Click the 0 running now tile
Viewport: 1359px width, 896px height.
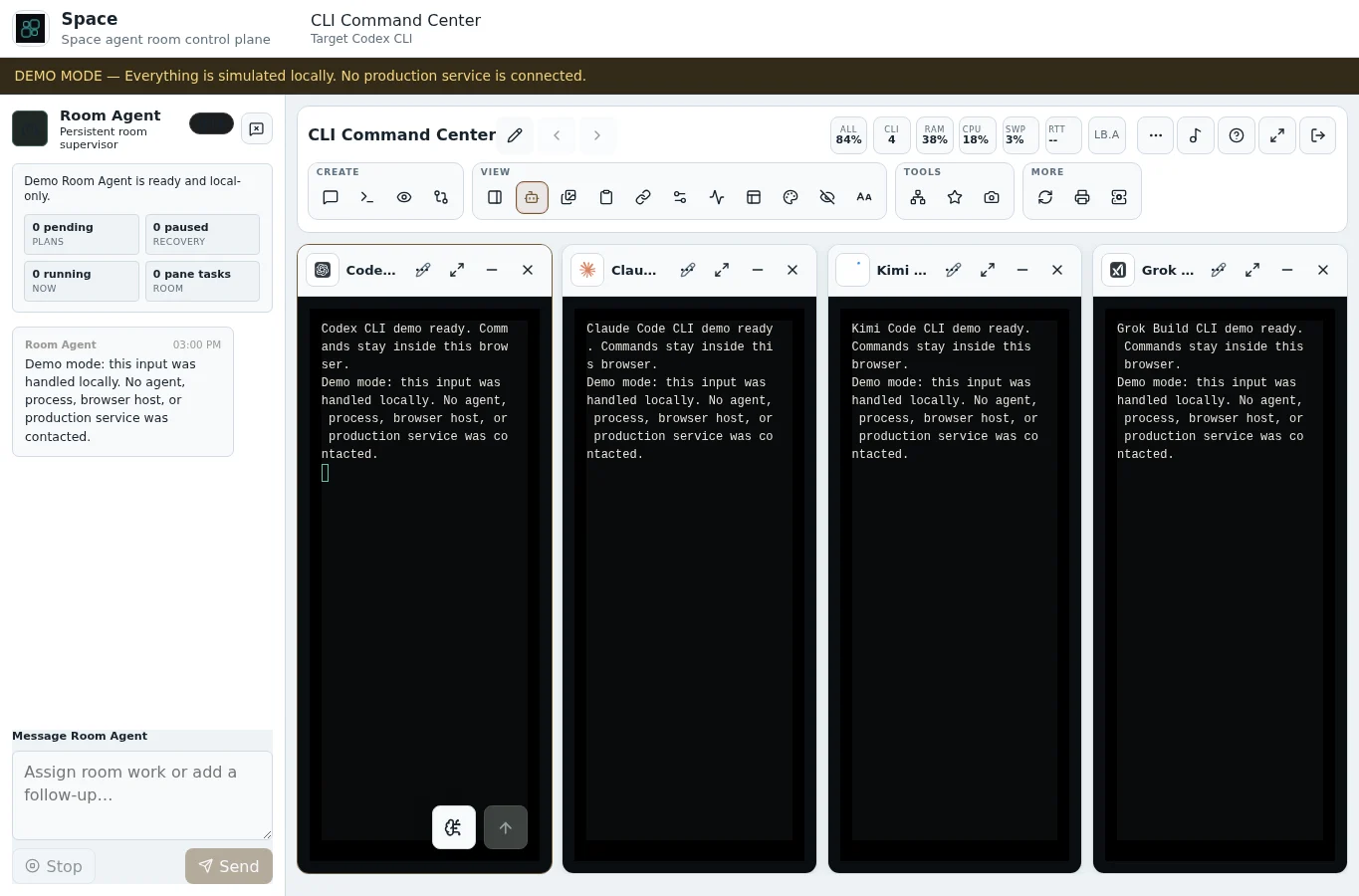tap(82, 281)
